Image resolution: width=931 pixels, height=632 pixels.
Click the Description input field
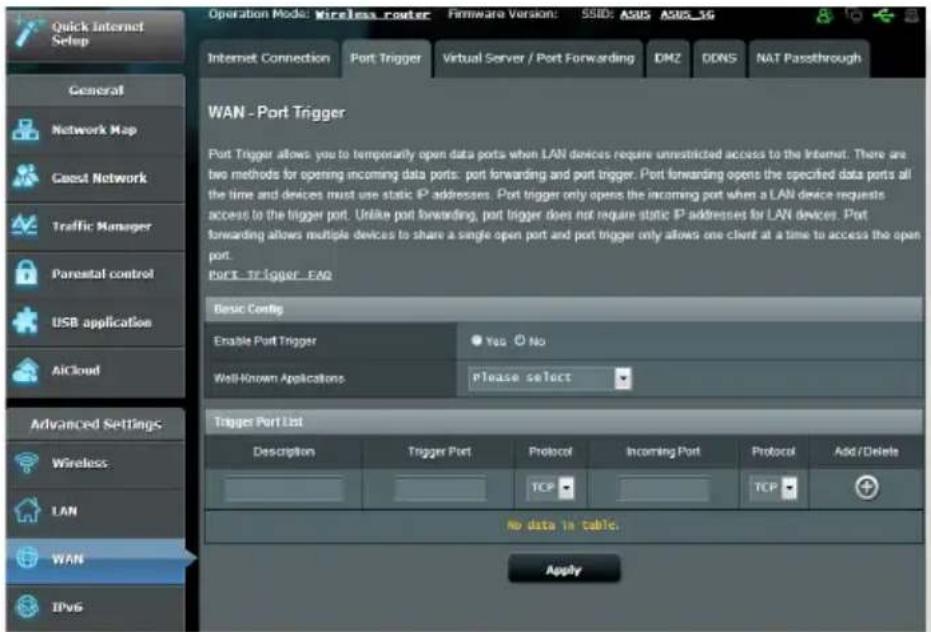(284, 489)
